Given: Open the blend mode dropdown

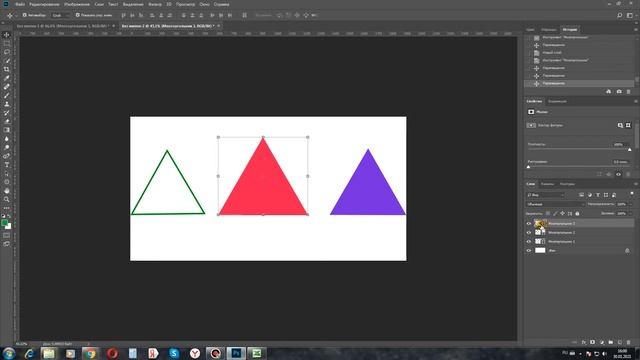Looking at the screenshot, I should pyautogui.click(x=556, y=204).
